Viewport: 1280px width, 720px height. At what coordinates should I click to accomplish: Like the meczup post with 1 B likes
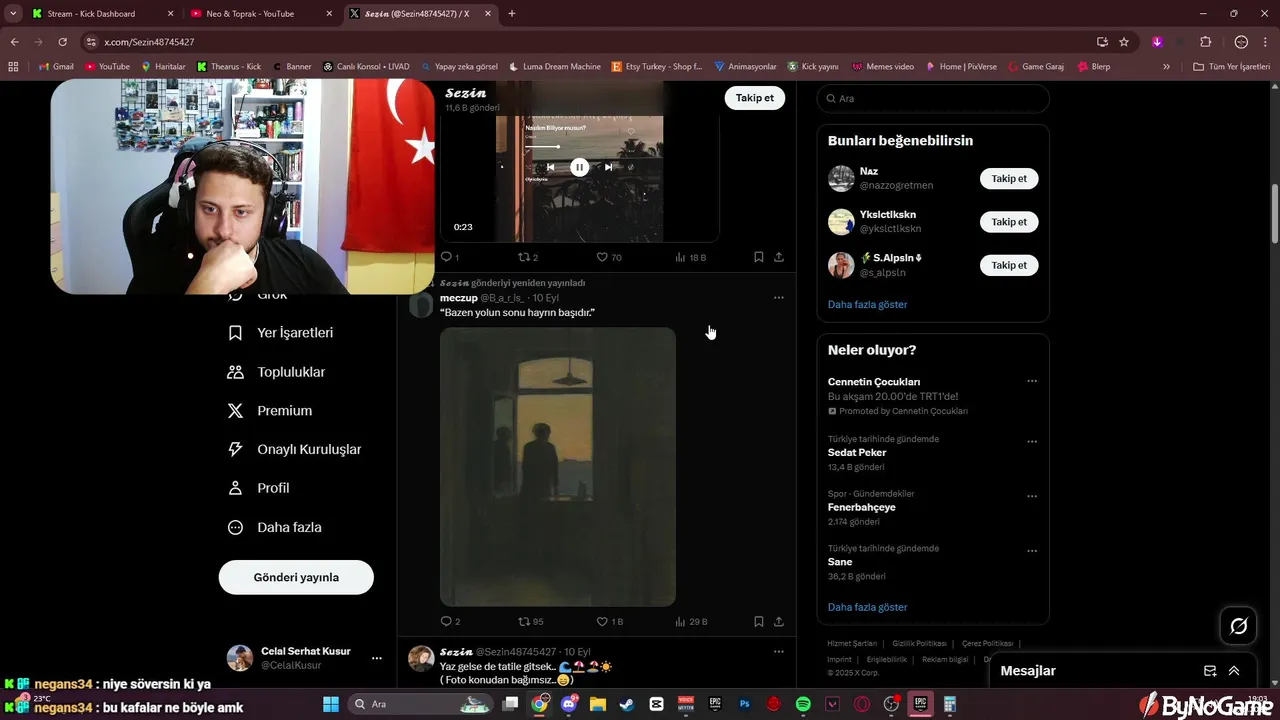[x=609, y=621]
